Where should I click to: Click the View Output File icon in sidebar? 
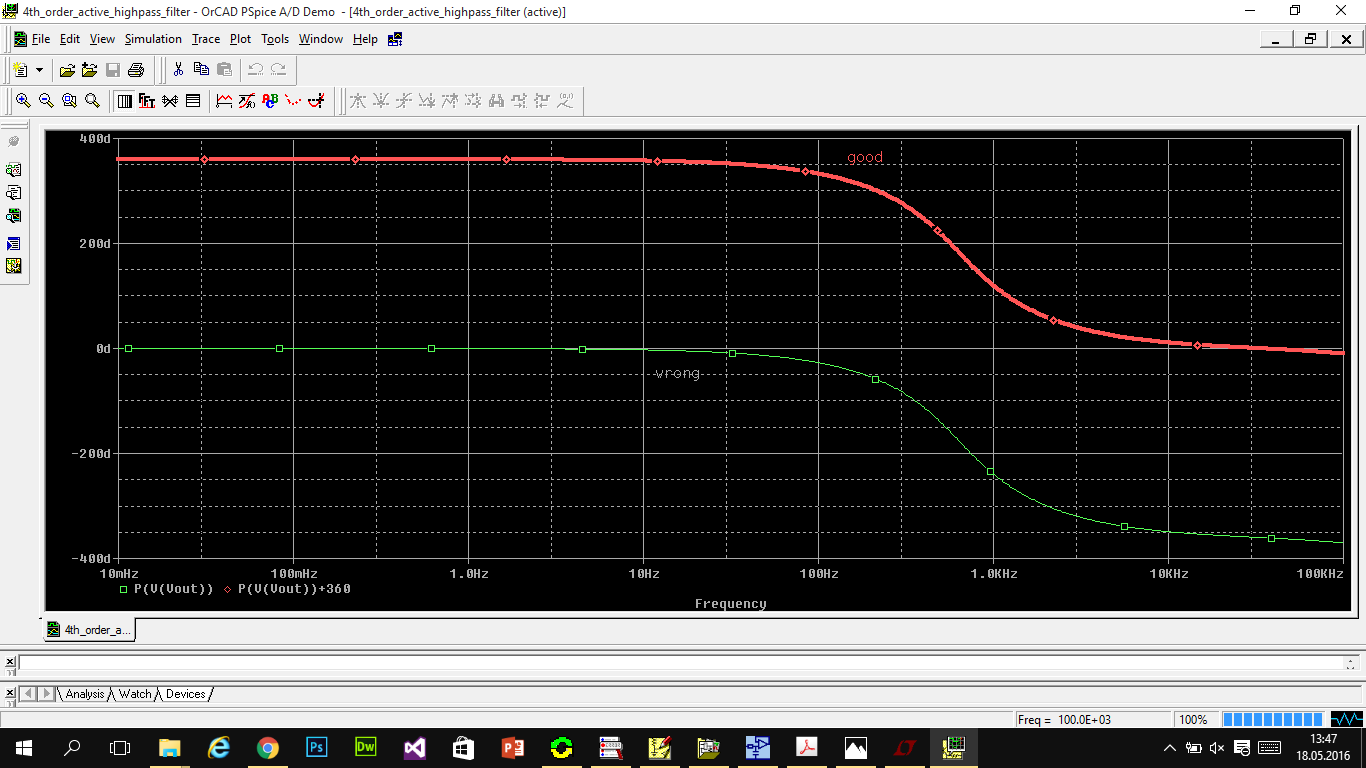(14, 193)
